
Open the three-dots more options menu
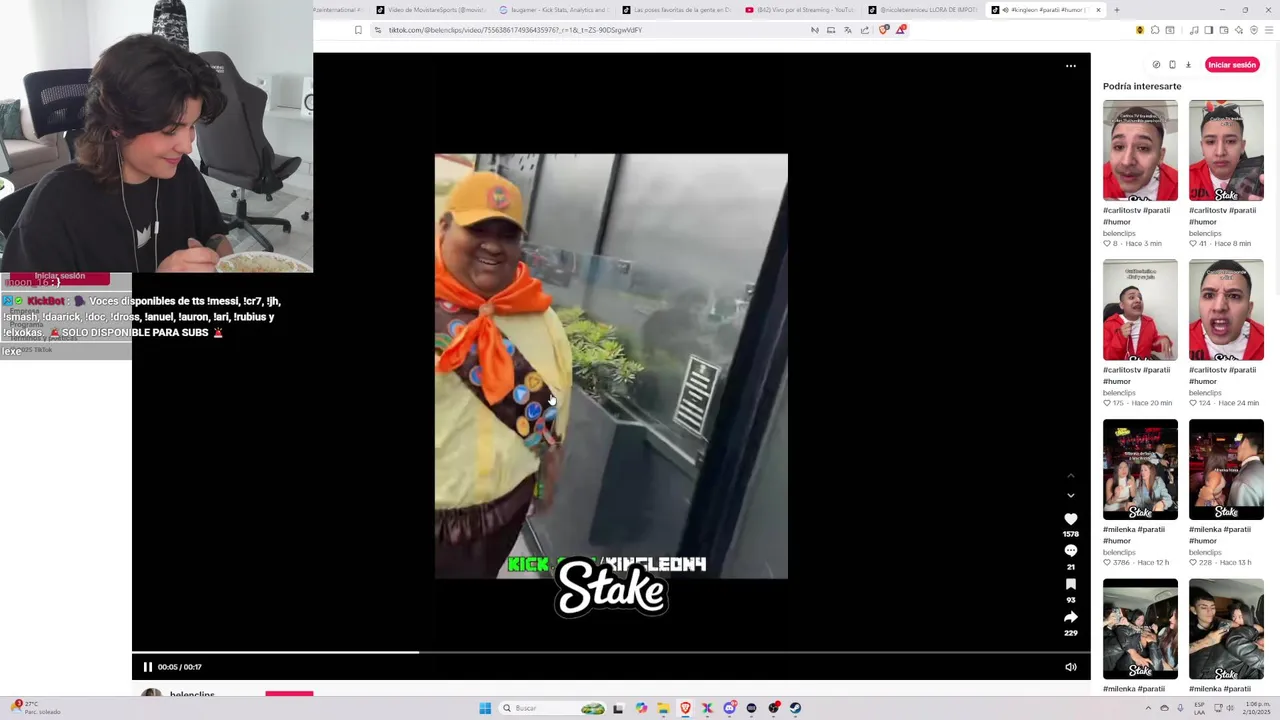pos(1070,66)
